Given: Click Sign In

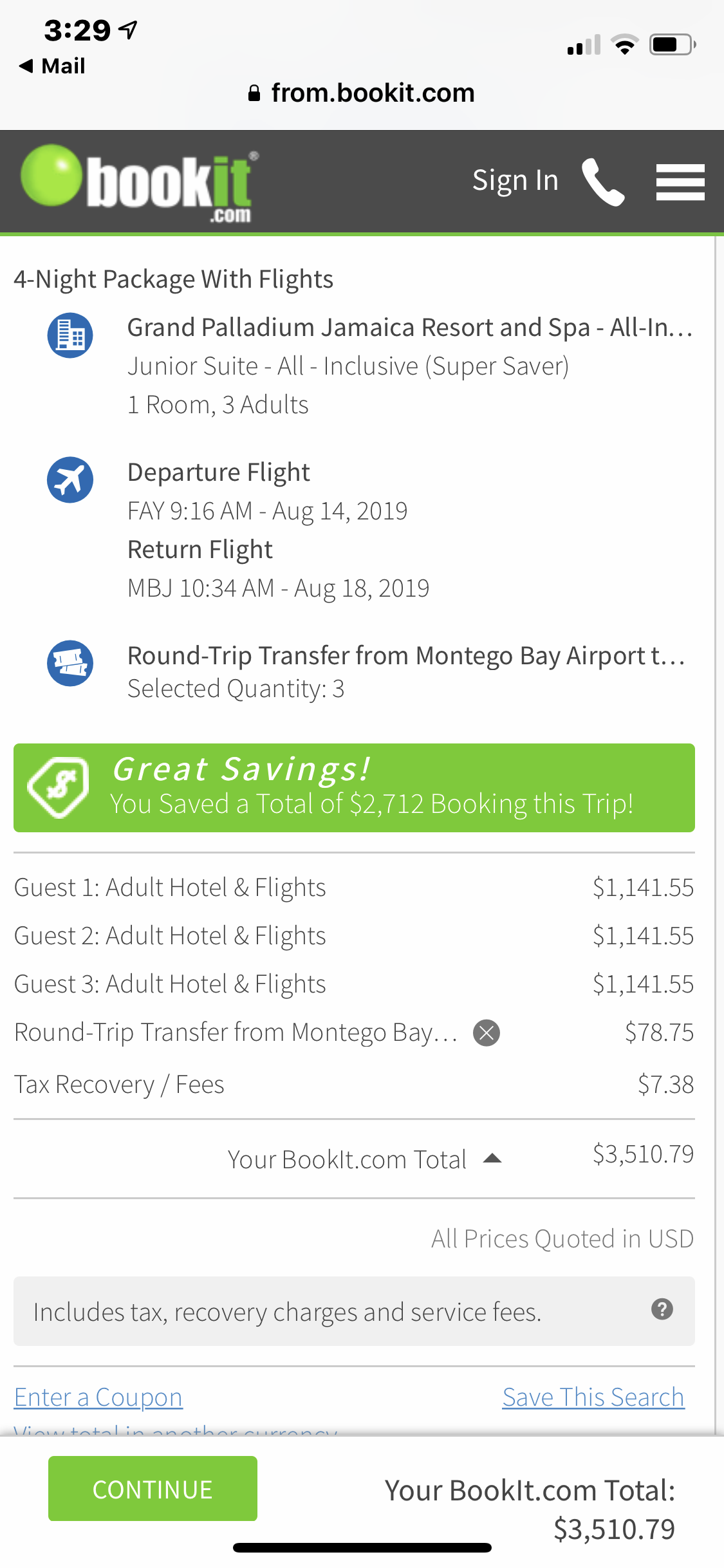Looking at the screenshot, I should (515, 181).
